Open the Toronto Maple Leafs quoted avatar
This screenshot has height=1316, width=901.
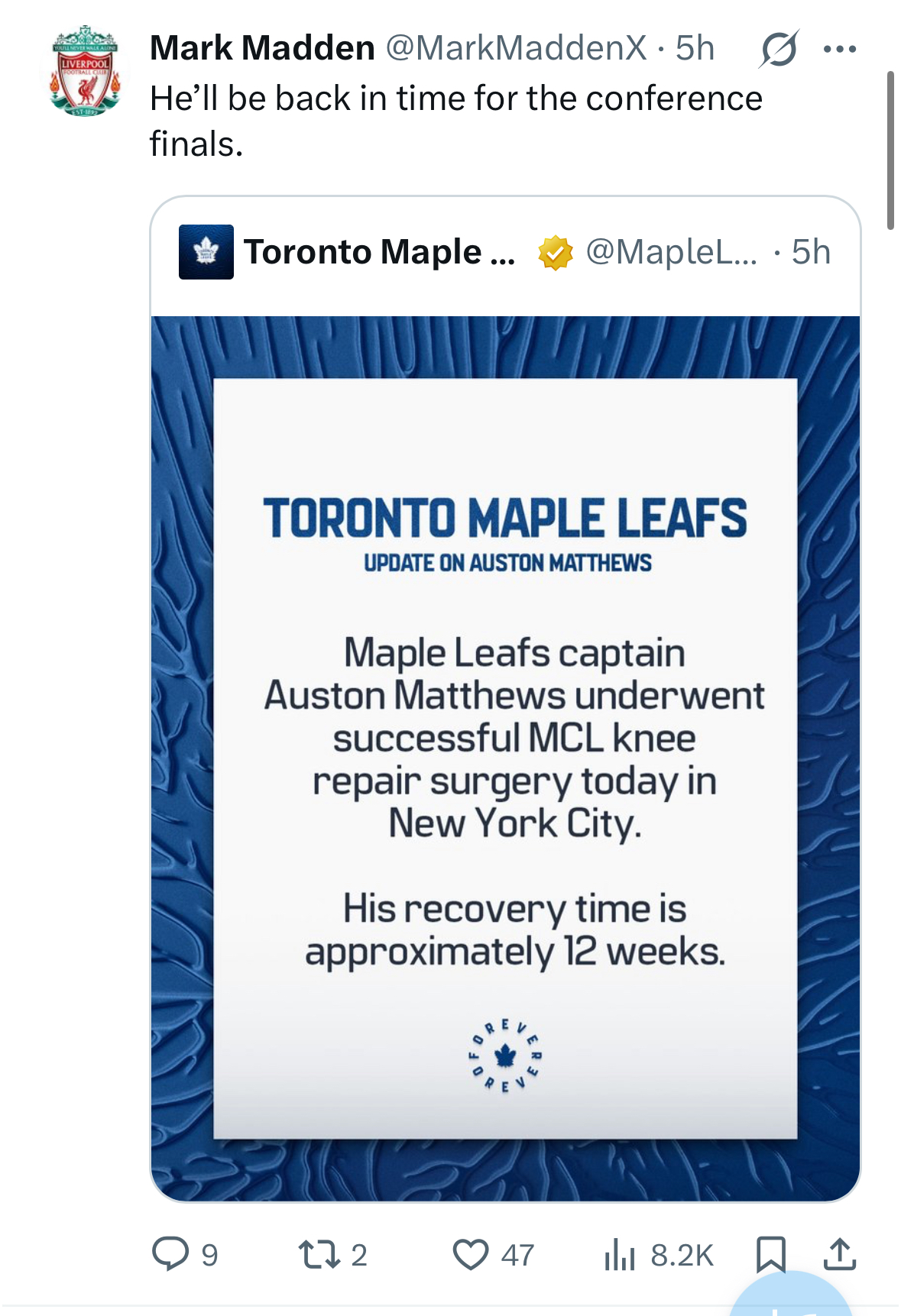(206, 252)
